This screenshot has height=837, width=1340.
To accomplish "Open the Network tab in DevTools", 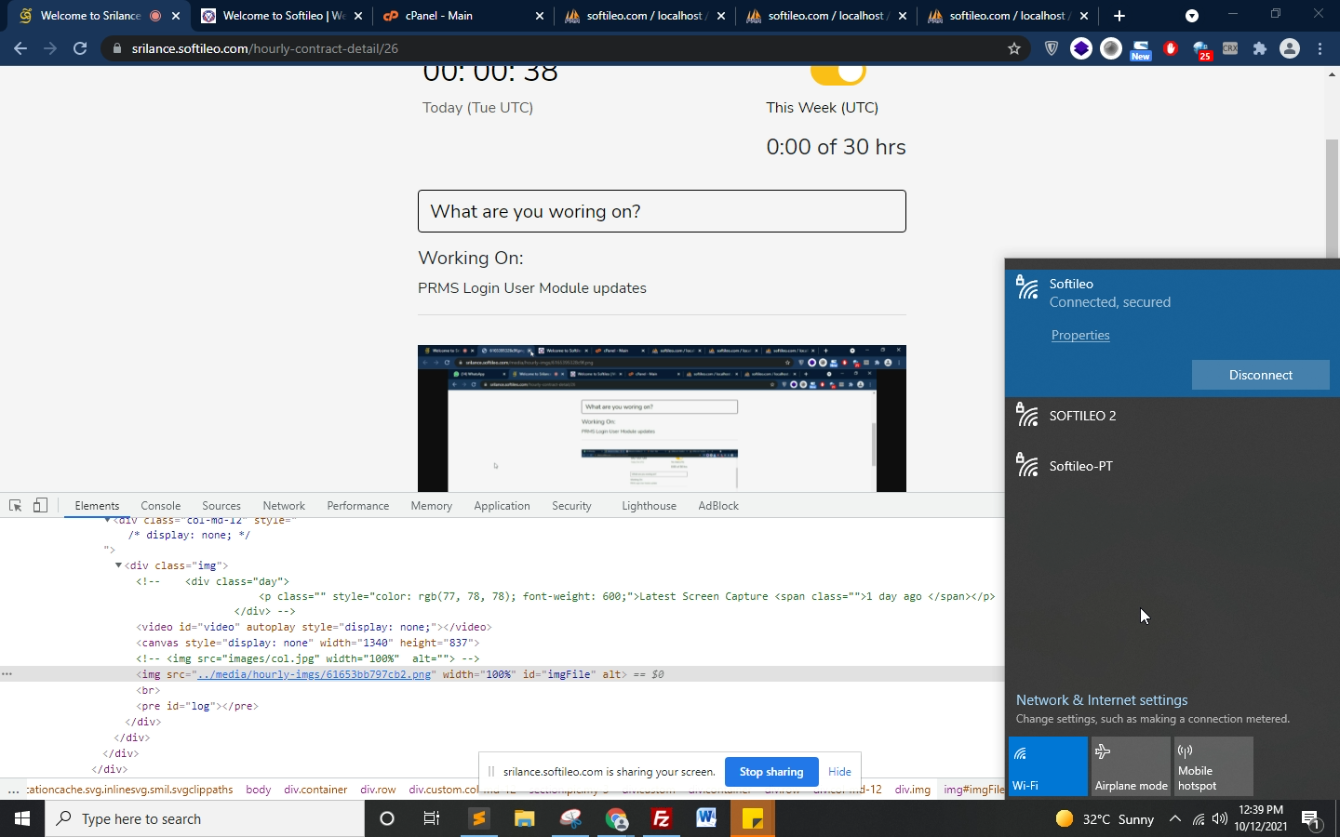I will (x=284, y=506).
